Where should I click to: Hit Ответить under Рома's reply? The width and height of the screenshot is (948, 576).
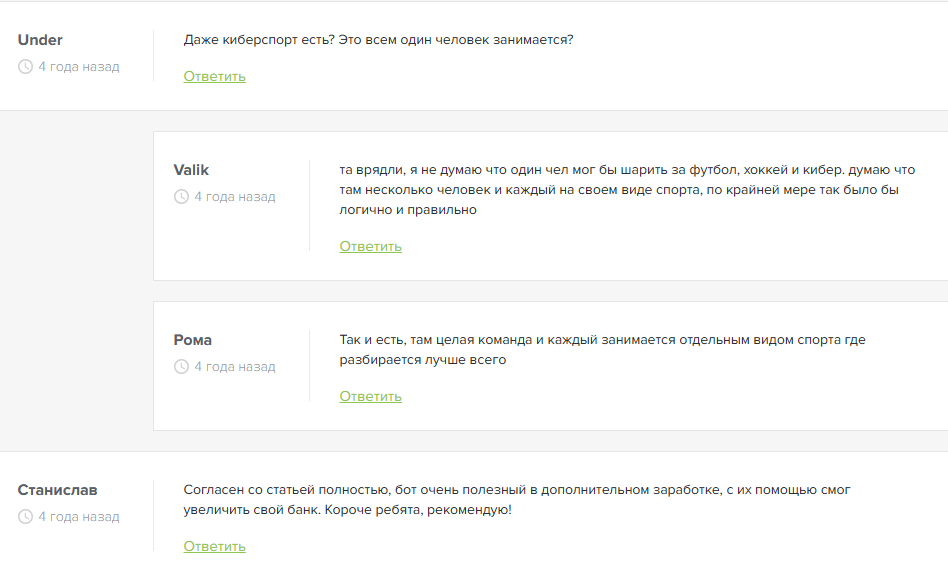(370, 397)
